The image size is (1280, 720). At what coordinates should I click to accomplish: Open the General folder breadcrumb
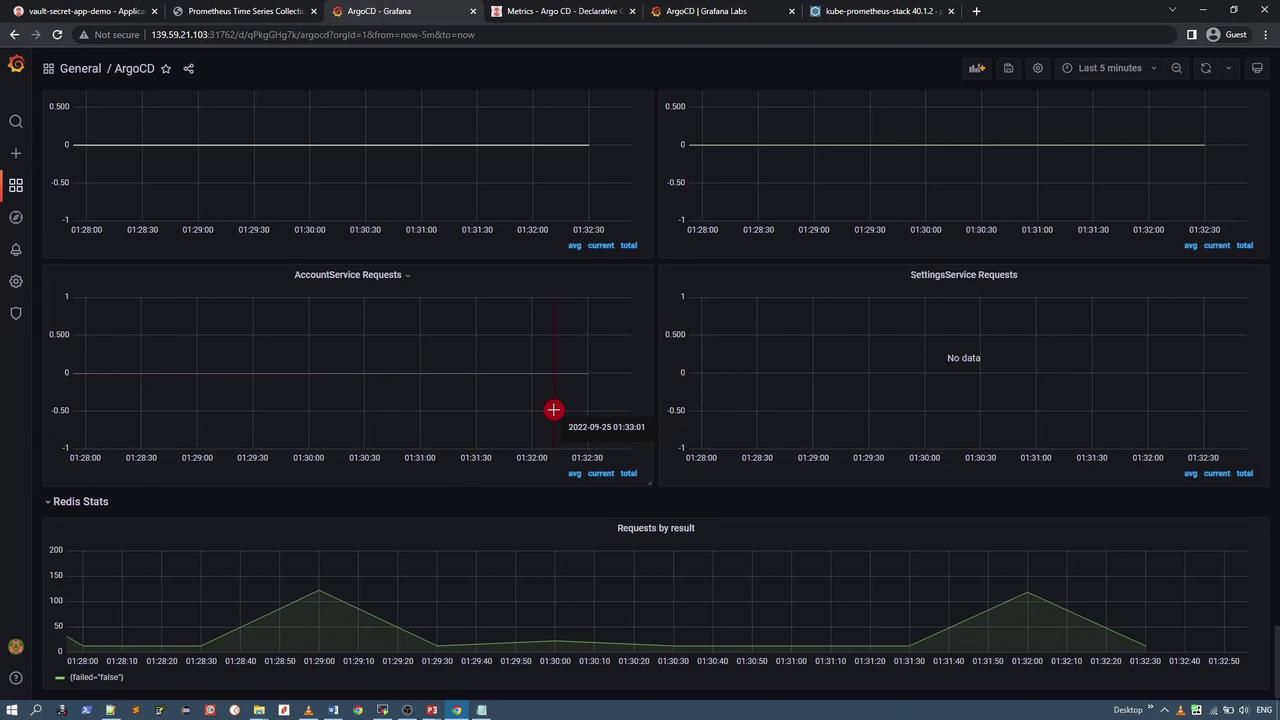pos(80,69)
